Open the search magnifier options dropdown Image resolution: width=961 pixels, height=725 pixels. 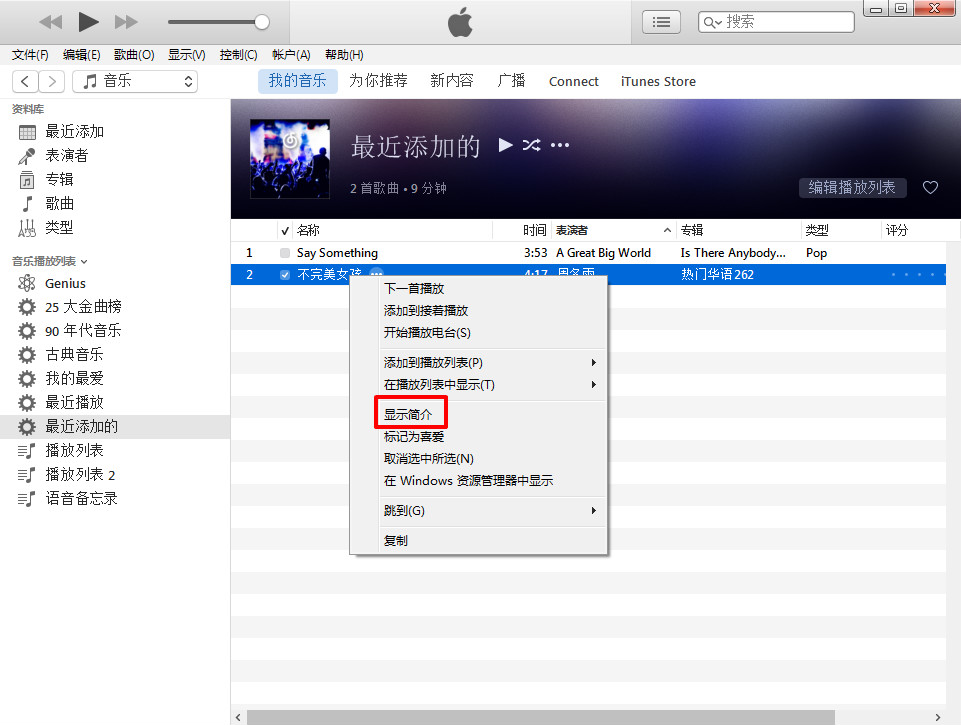pos(712,23)
